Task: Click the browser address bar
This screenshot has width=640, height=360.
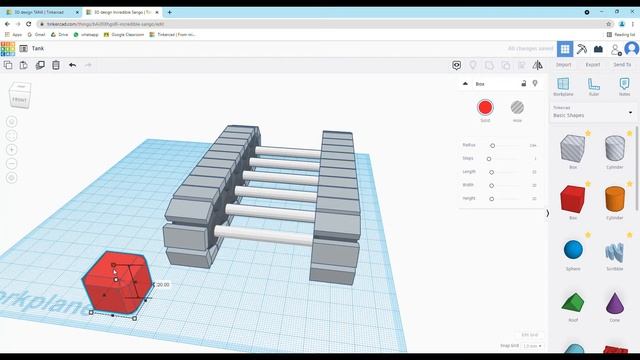Action: click(322, 24)
